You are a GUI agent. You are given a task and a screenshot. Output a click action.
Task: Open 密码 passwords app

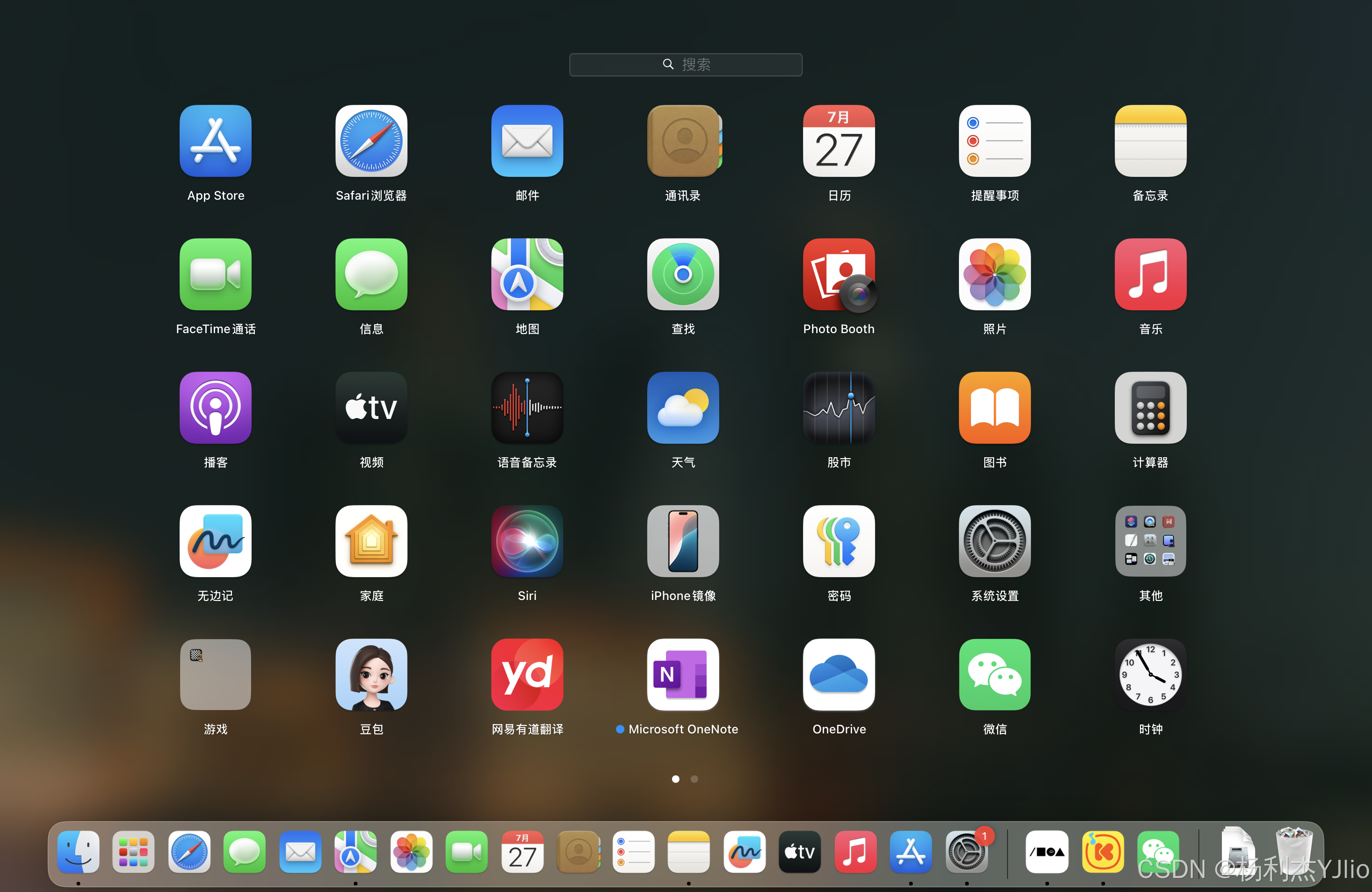pos(839,541)
